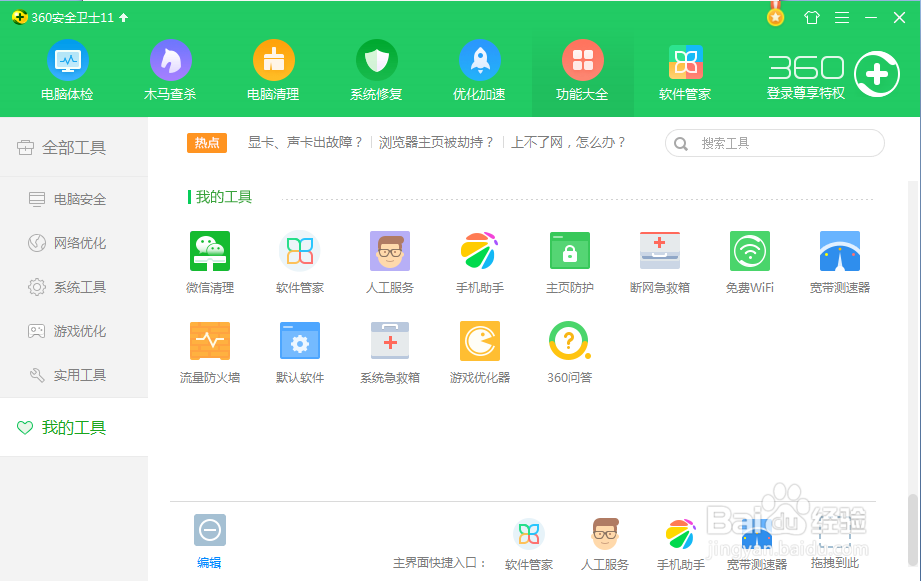Open 手机助手 shortcut in 主界面快捷入口

click(x=680, y=545)
